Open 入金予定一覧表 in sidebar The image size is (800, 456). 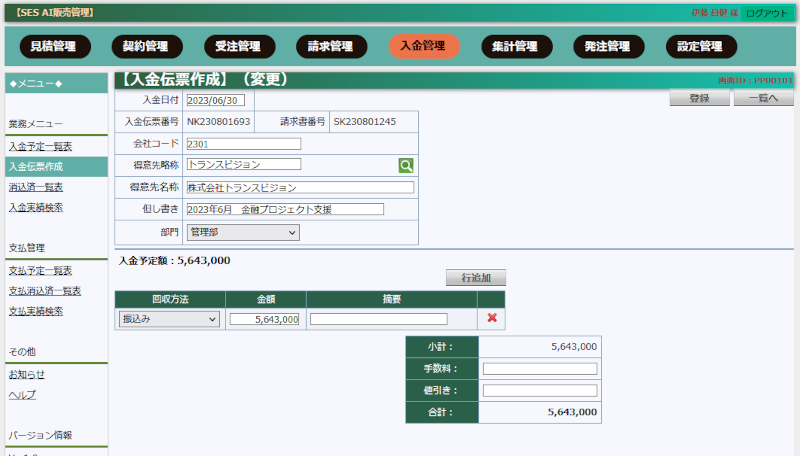pyautogui.click(x=40, y=146)
